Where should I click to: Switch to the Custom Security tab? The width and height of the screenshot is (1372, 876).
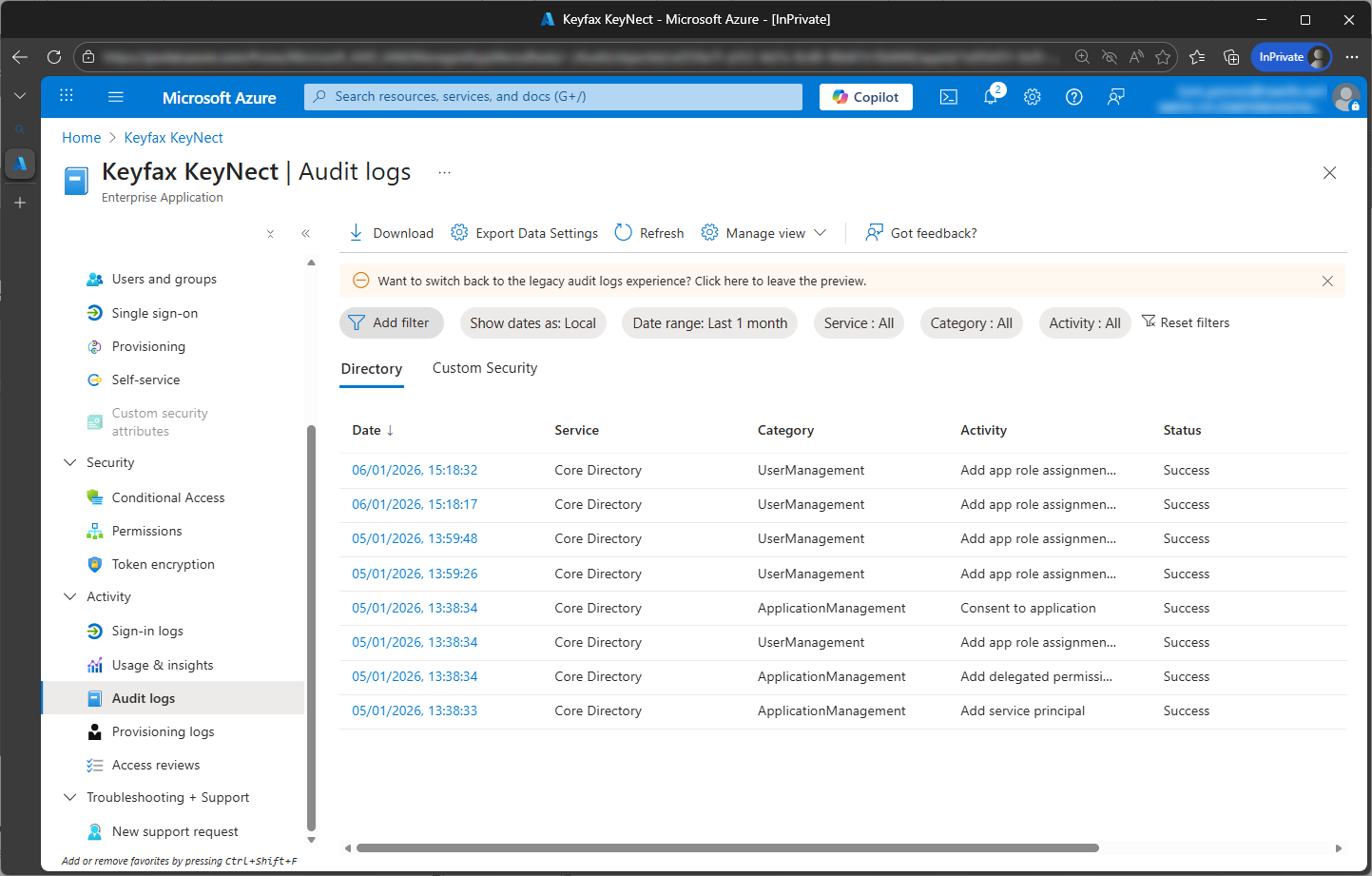(484, 368)
